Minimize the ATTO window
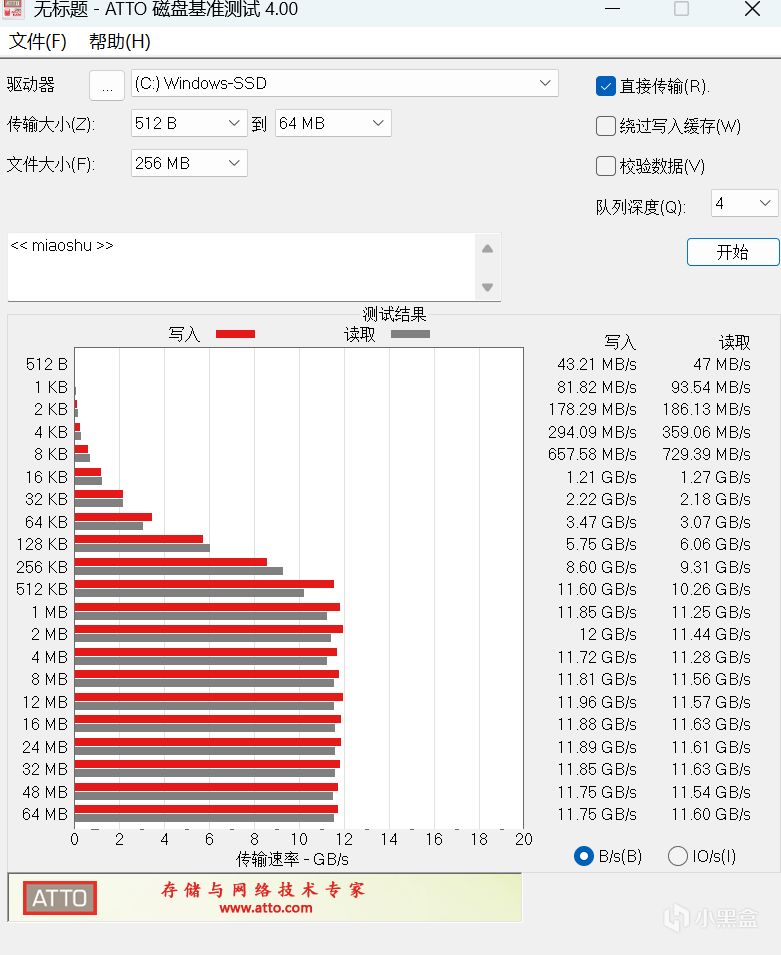 coord(613,9)
